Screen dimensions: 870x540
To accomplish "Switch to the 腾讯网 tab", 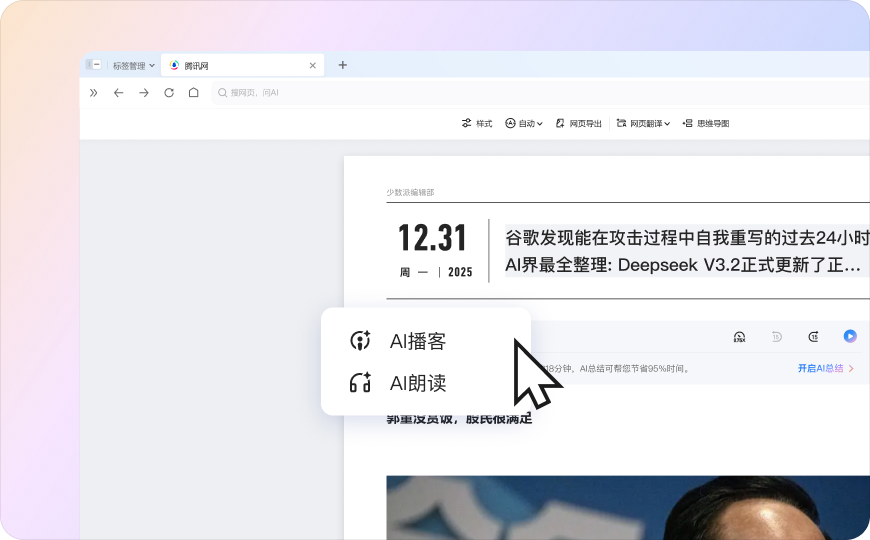I will coord(242,65).
